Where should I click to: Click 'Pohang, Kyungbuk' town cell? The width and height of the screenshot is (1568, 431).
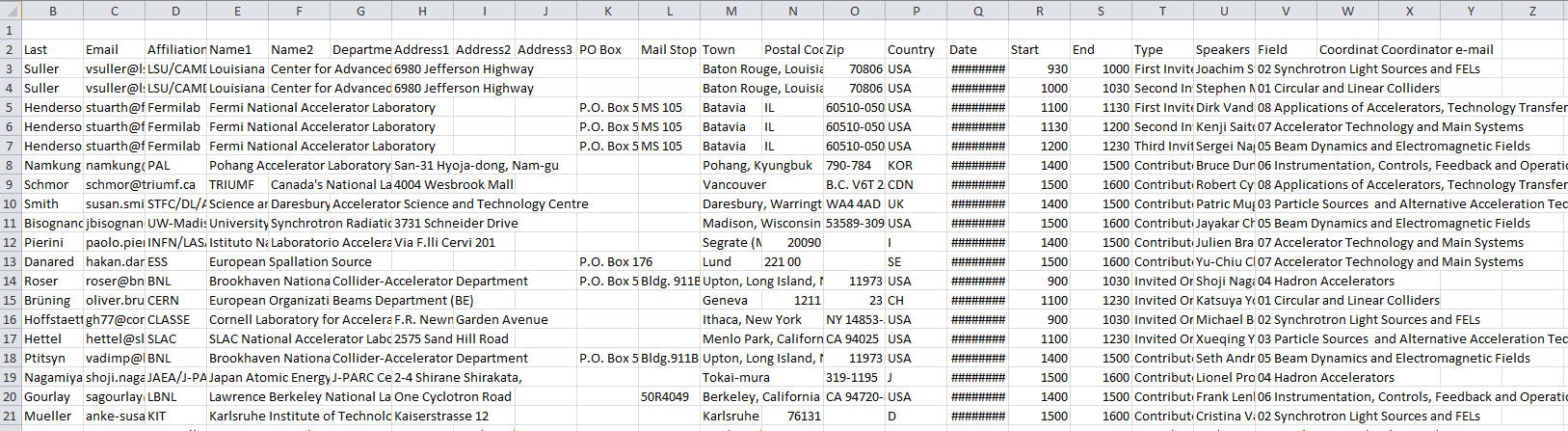coord(757,165)
